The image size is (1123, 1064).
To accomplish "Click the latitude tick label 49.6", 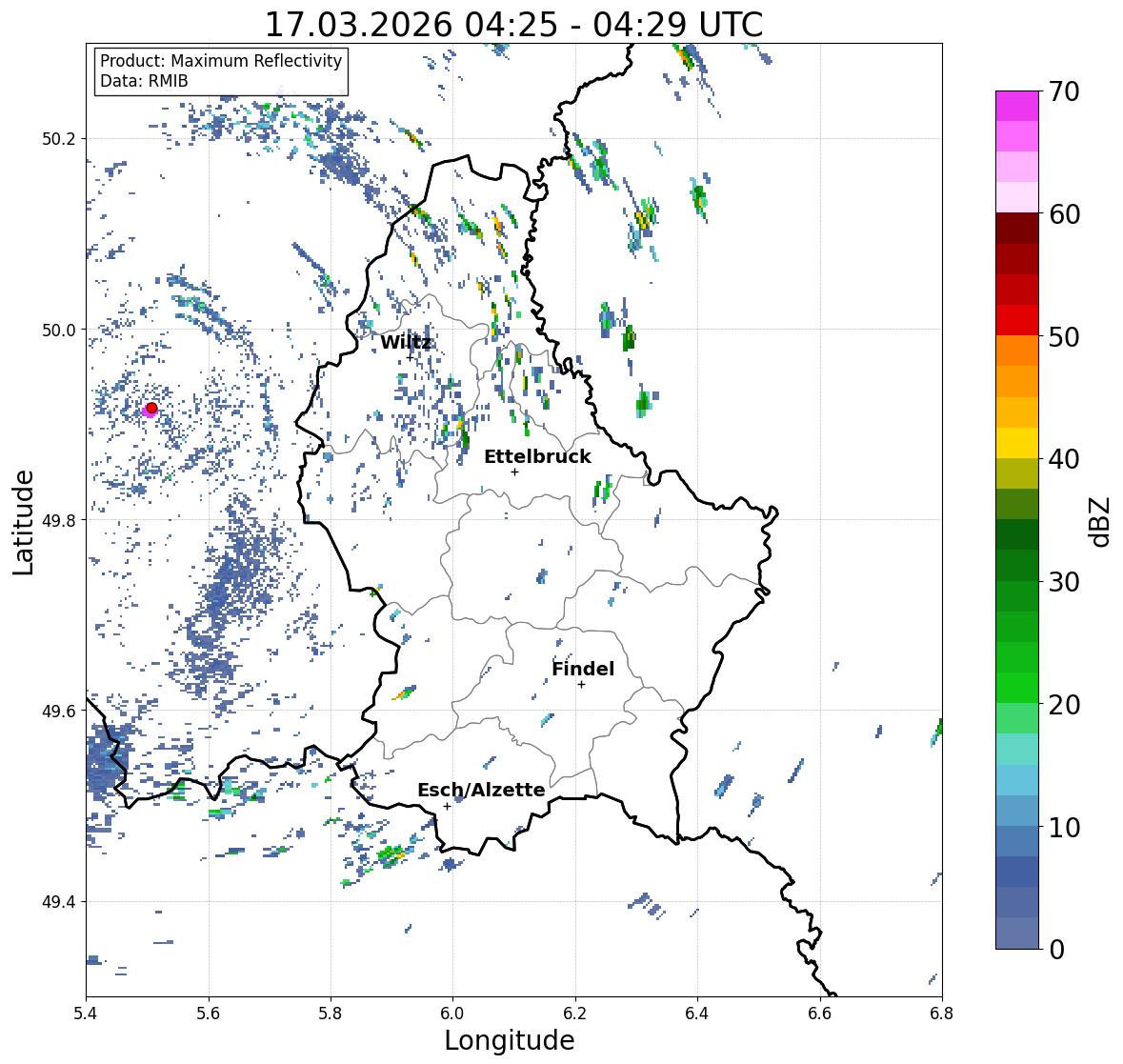I will 59,711.
